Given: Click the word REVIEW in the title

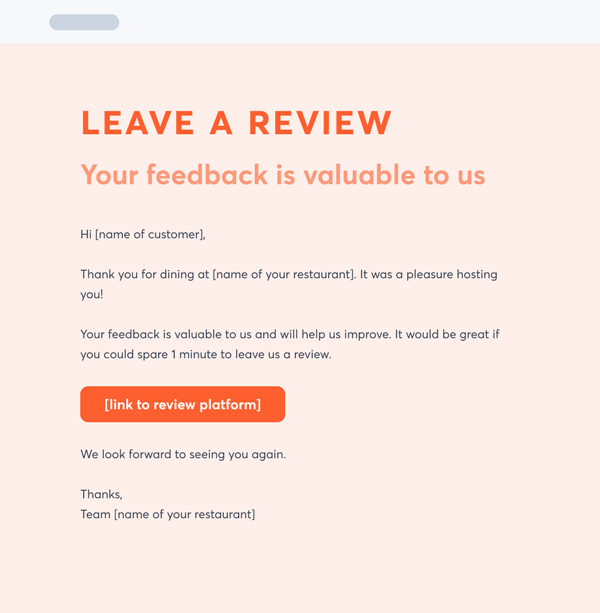Looking at the screenshot, I should [320, 123].
